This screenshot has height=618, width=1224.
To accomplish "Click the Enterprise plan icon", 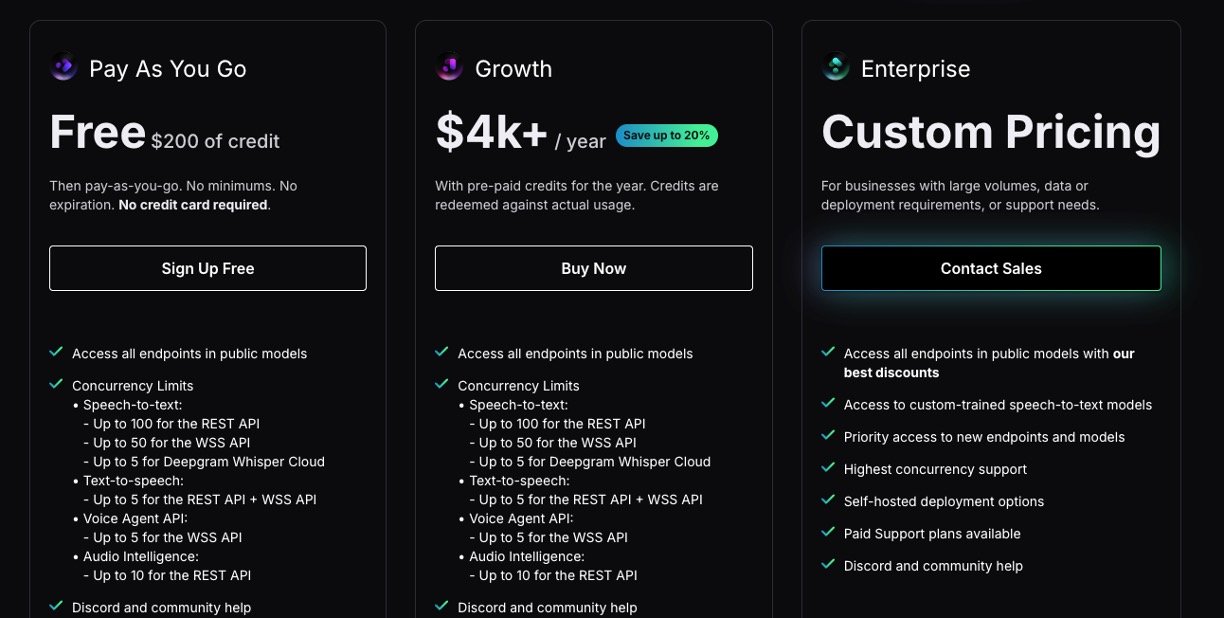I will [x=835, y=68].
